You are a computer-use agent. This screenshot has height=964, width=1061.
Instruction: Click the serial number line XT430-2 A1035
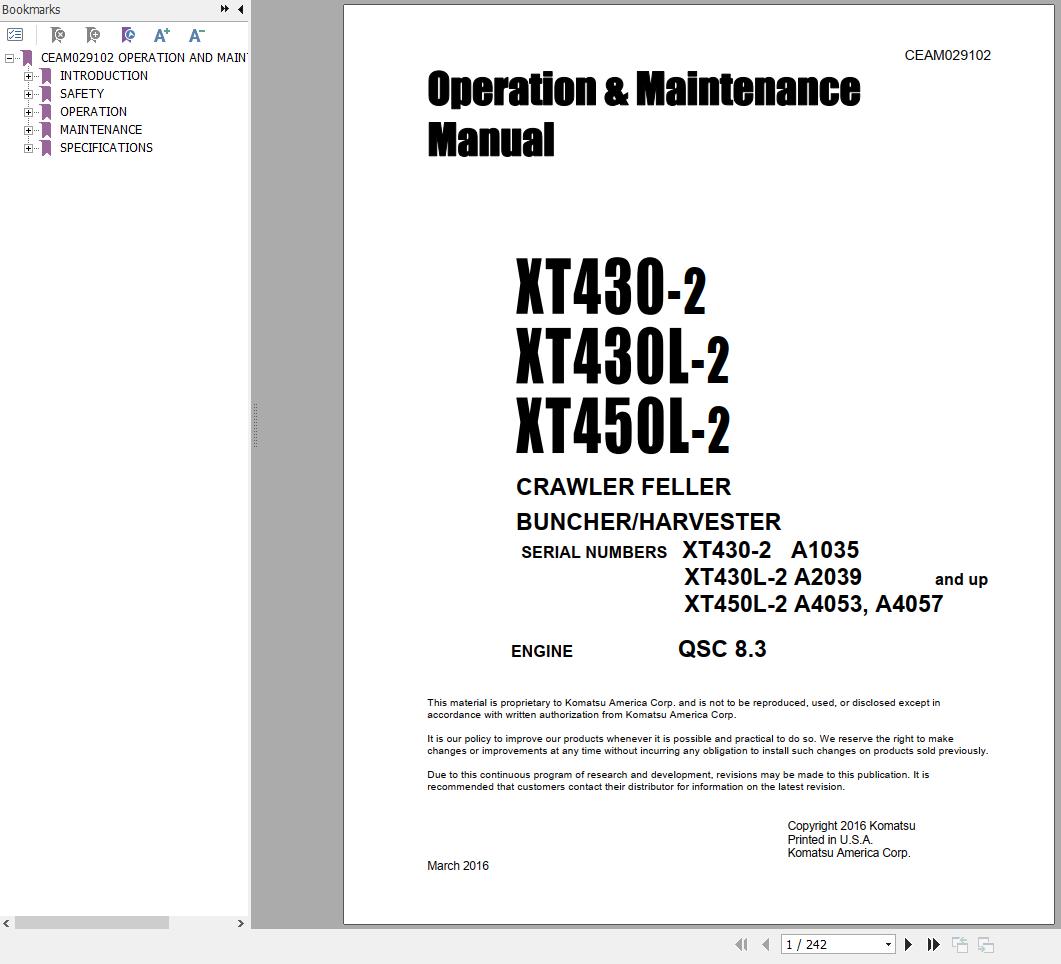point(771,549)
